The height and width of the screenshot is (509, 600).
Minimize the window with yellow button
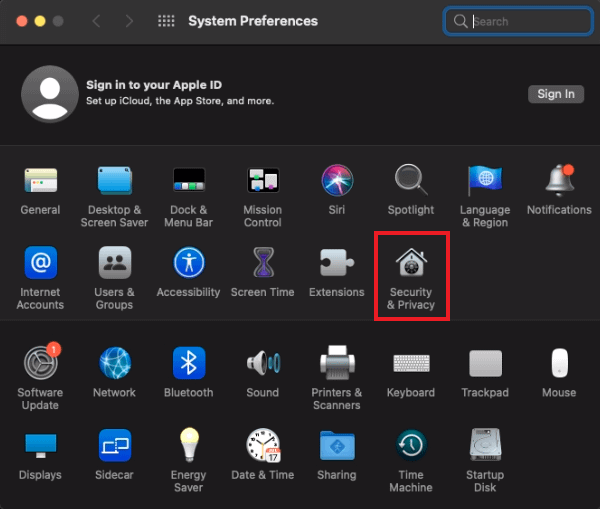40,21
